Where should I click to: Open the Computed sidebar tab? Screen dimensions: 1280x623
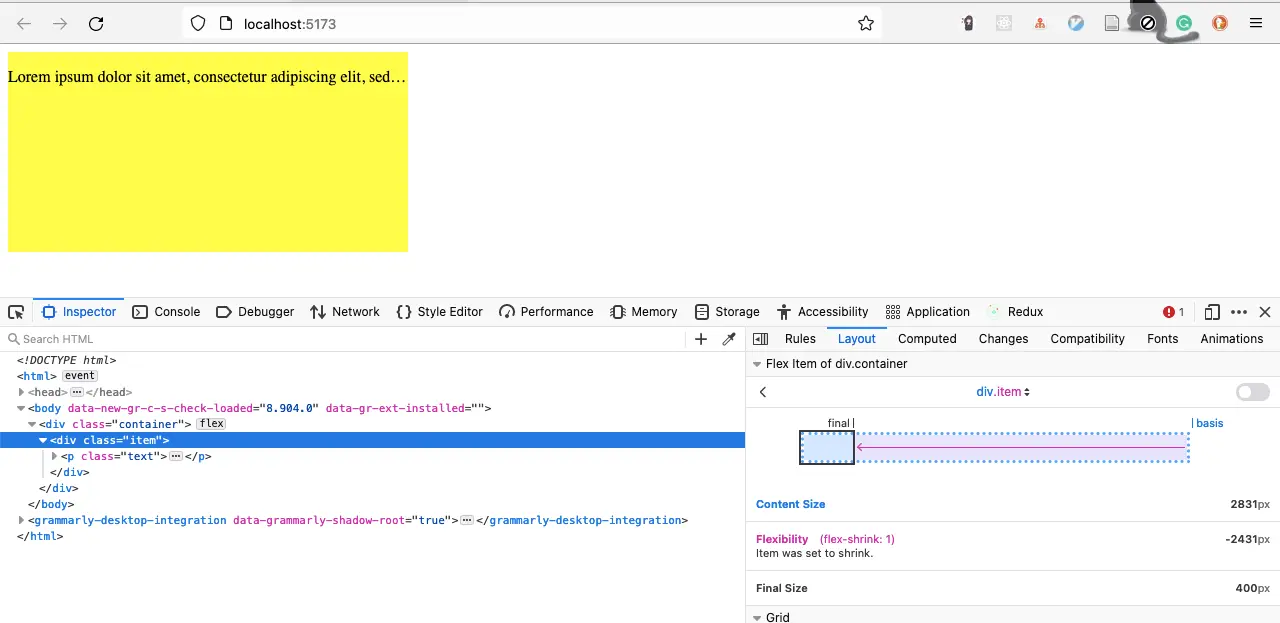[927, 339]
